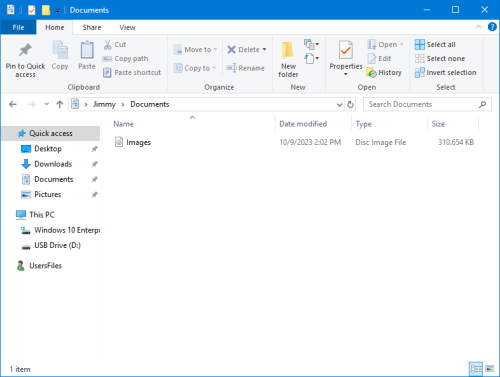Image resolution: width=500 pixels, height=377 pixels.
Task: Open Documents in the navigation pane
Action: pos(54,179)
